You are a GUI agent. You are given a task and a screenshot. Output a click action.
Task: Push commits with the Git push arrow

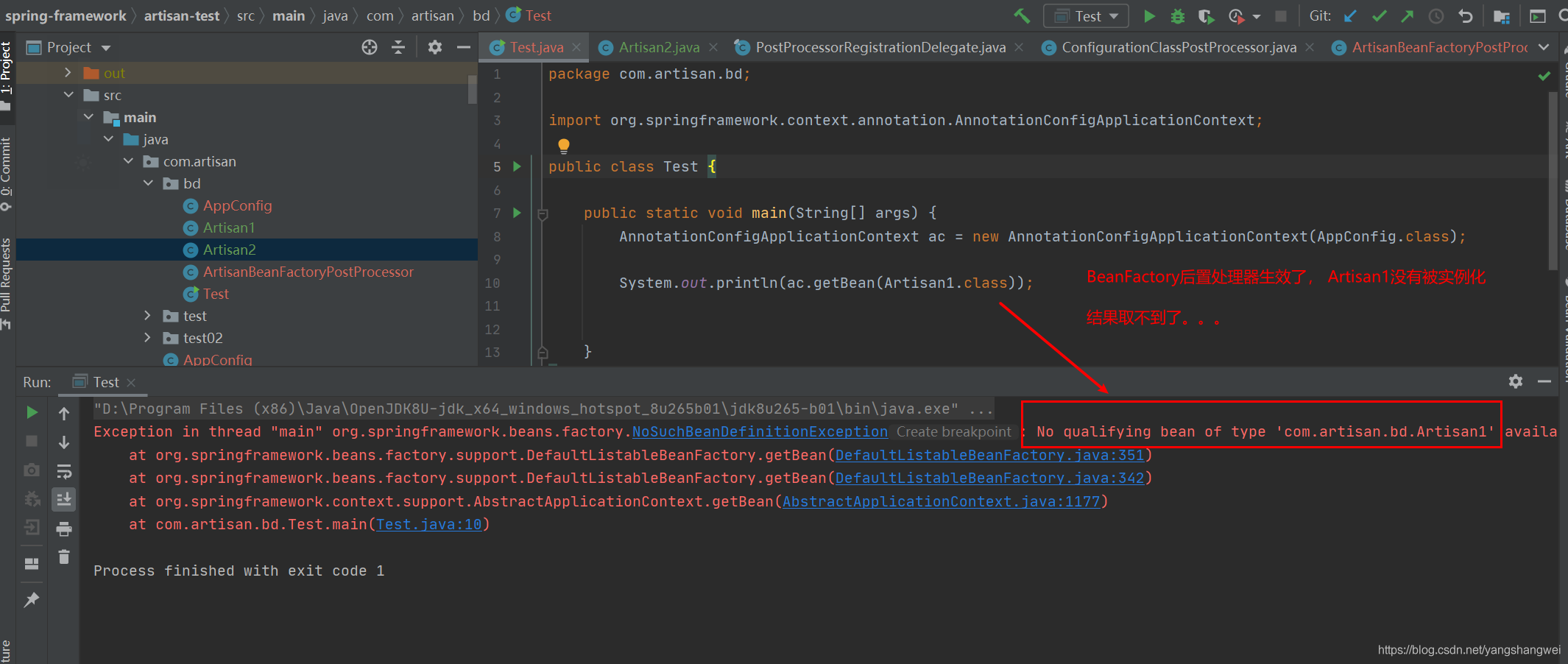click(x=1407, y=16)
